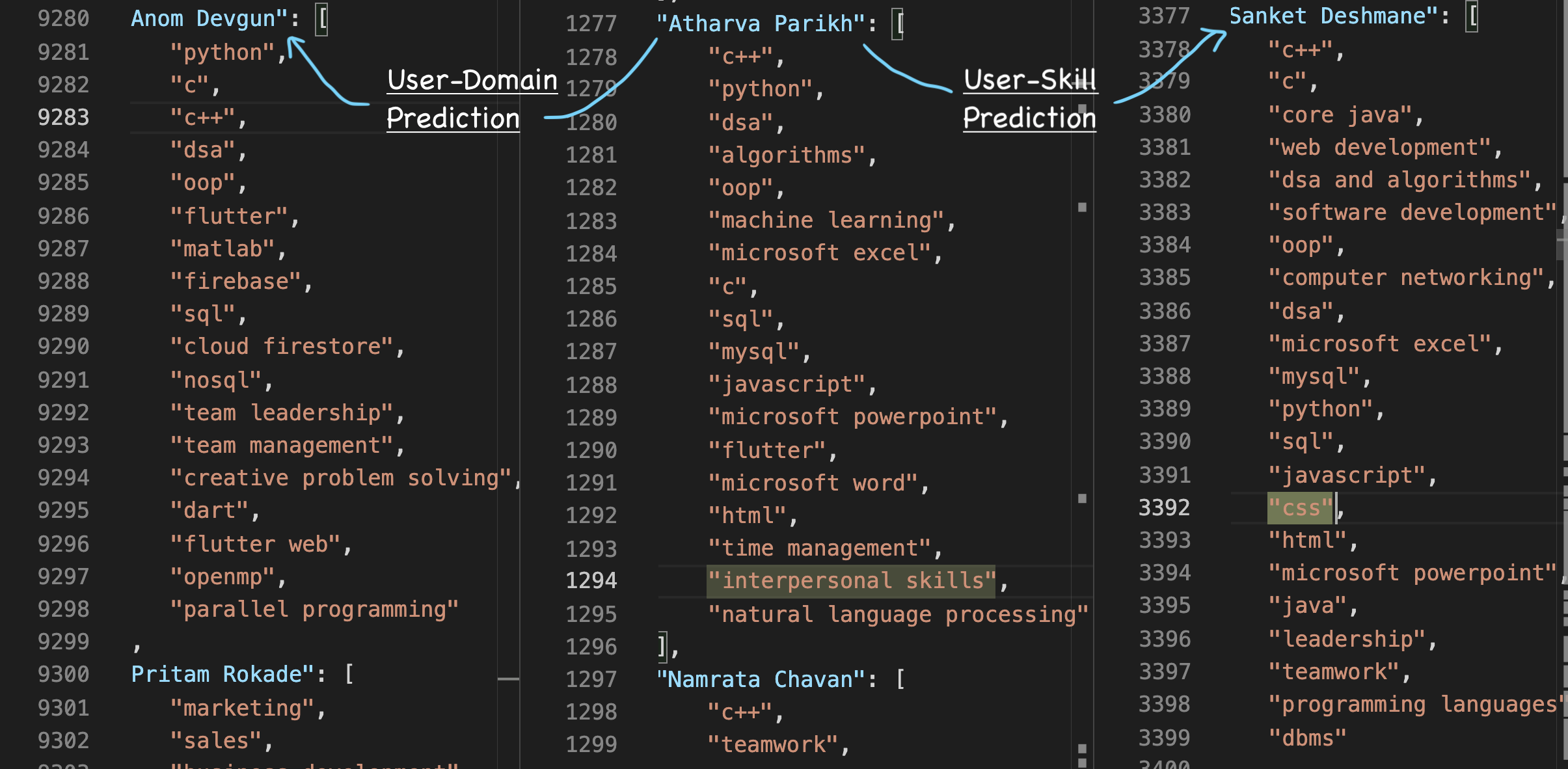
Task: Click the User-Domain Prediction annotation label
Action: [472, 100]
